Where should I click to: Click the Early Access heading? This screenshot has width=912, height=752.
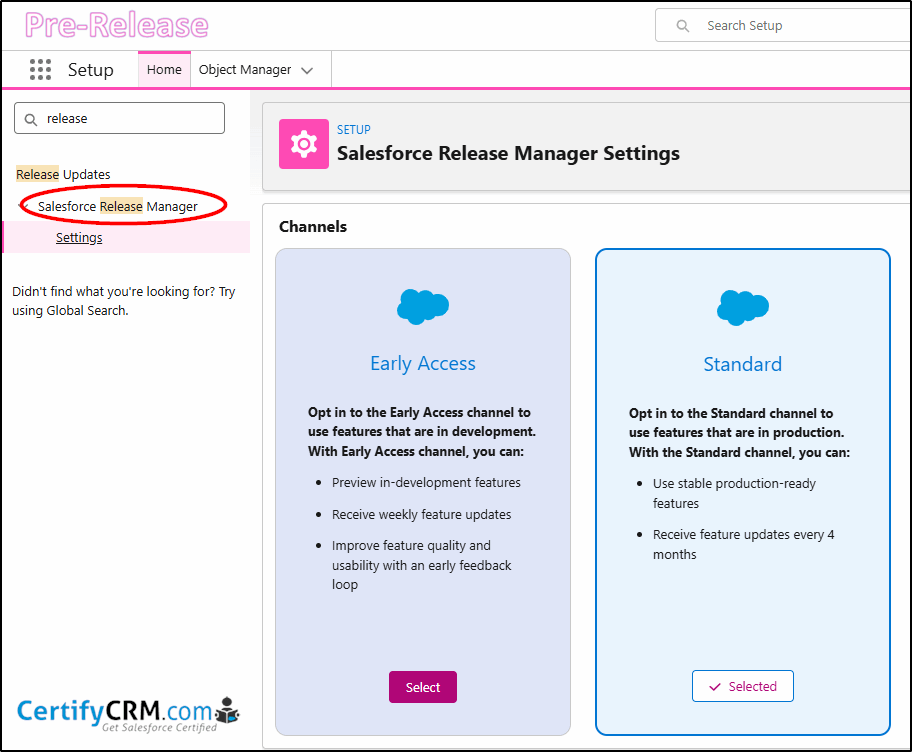pos(423,364)
